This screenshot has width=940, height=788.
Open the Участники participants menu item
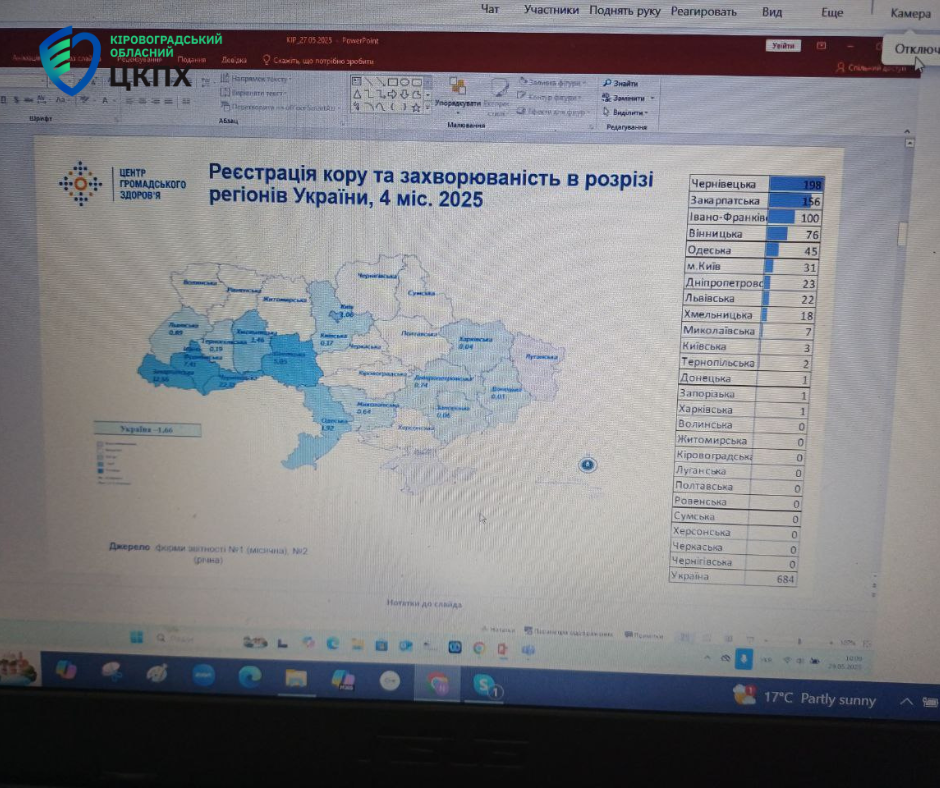coord(551,10)
